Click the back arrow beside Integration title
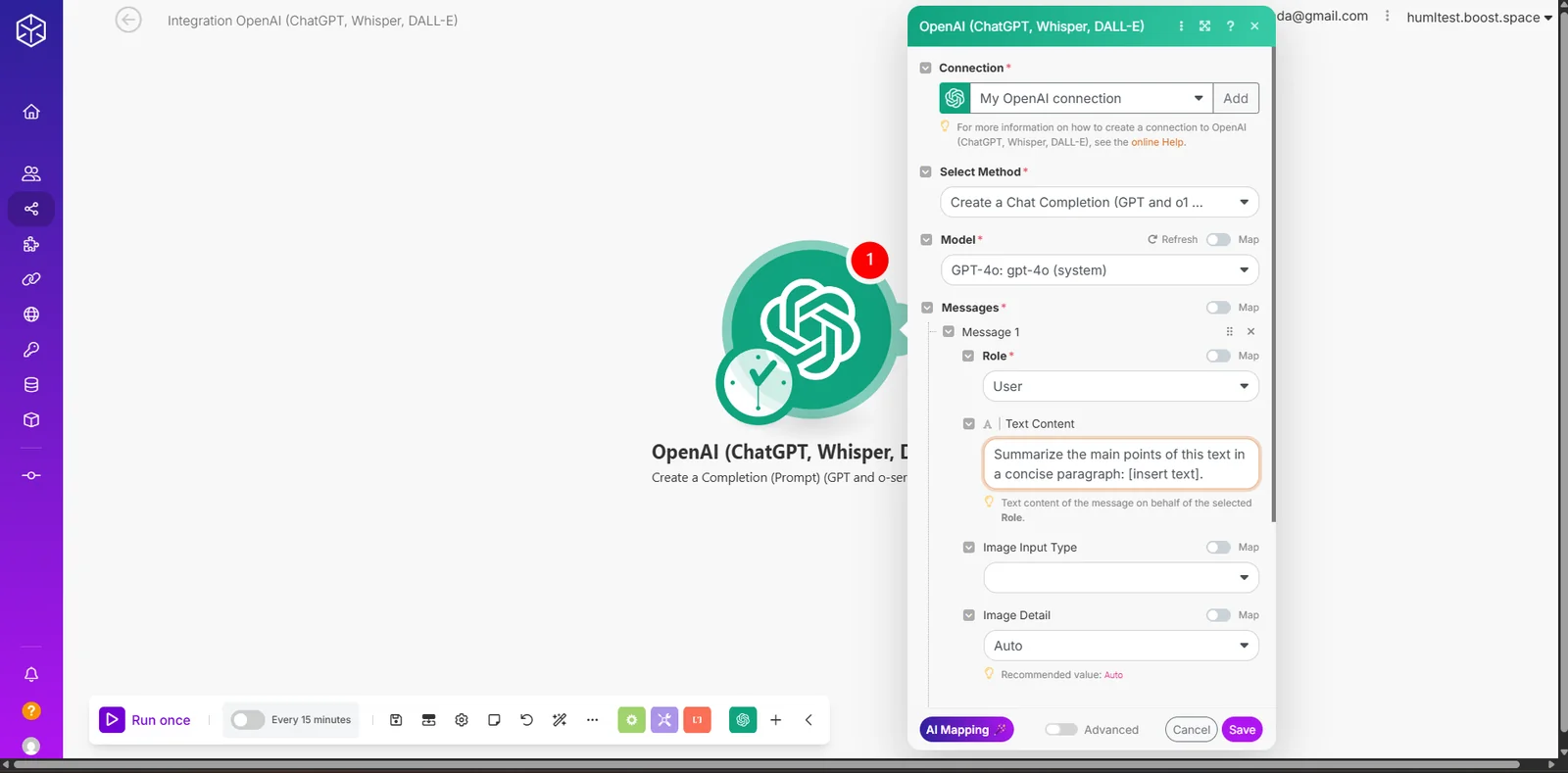1568x773 pixels. click(128, 20)
